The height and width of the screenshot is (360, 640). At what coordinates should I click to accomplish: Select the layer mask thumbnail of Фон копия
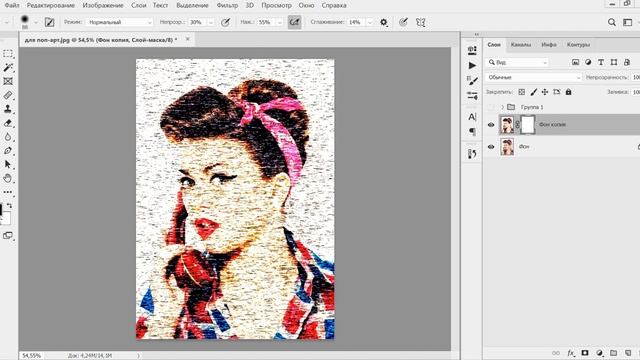(528, 124)
